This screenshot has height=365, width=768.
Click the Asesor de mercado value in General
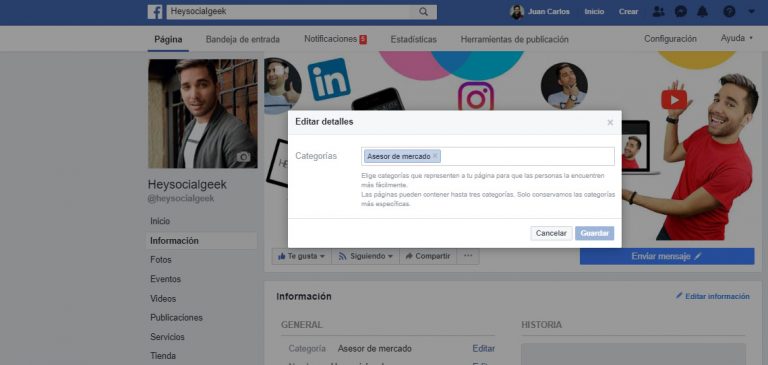[x=375, y=349]
